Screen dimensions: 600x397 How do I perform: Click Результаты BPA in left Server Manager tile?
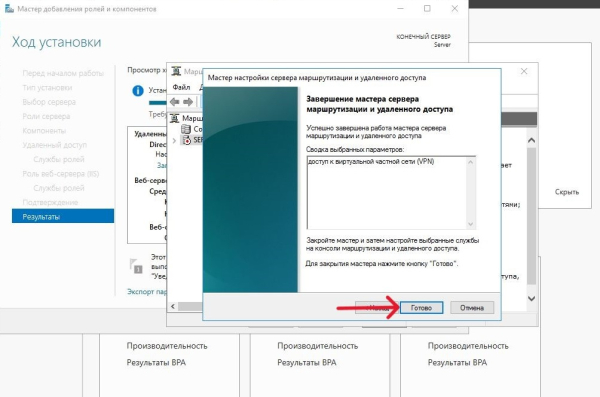[156, 363]
